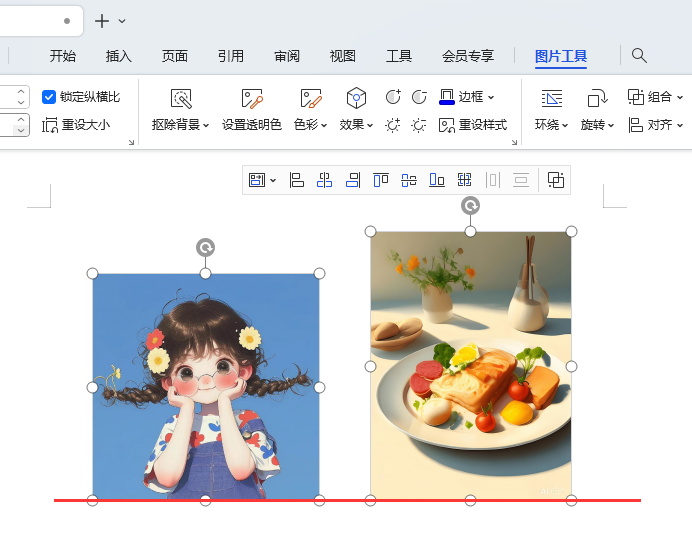692x552 pixels.
Task: Decrease contrast icon
Action: click(x=419, y=97)
